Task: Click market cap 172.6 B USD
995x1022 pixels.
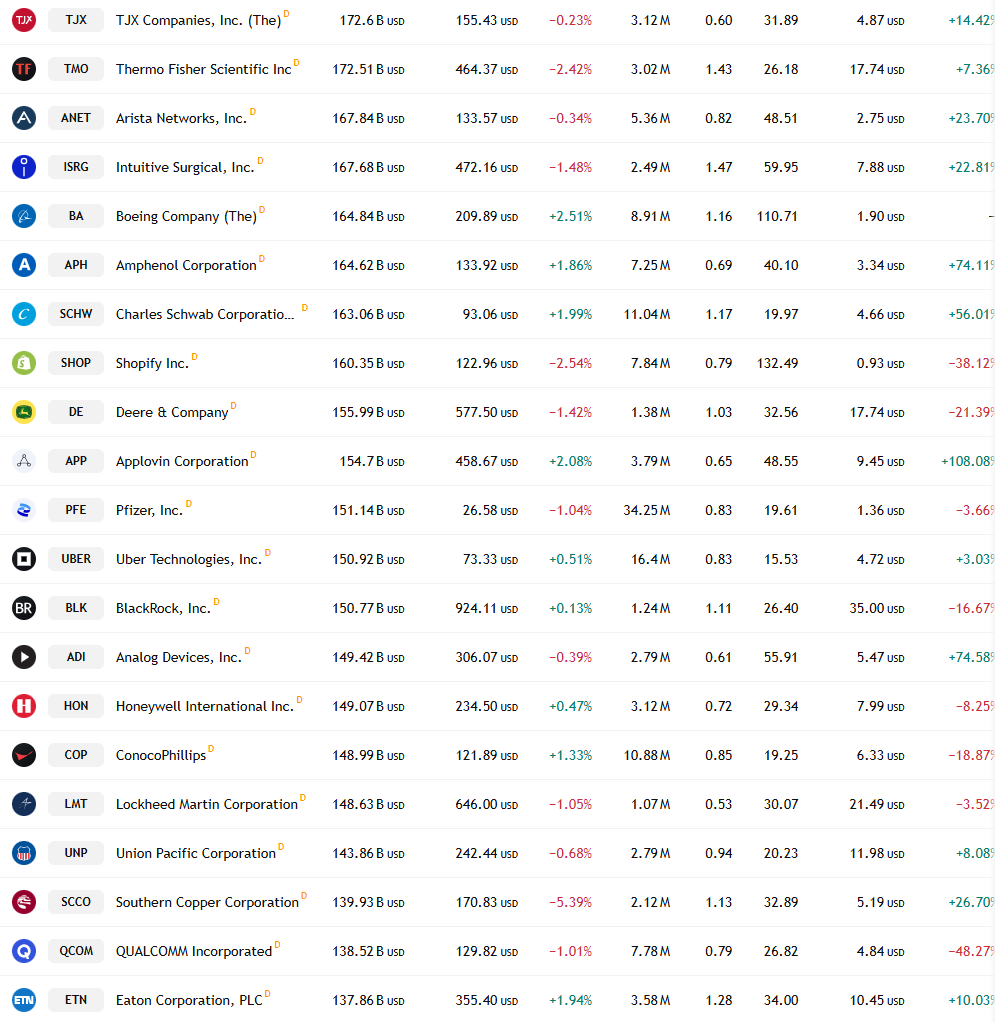Action: 372,20
